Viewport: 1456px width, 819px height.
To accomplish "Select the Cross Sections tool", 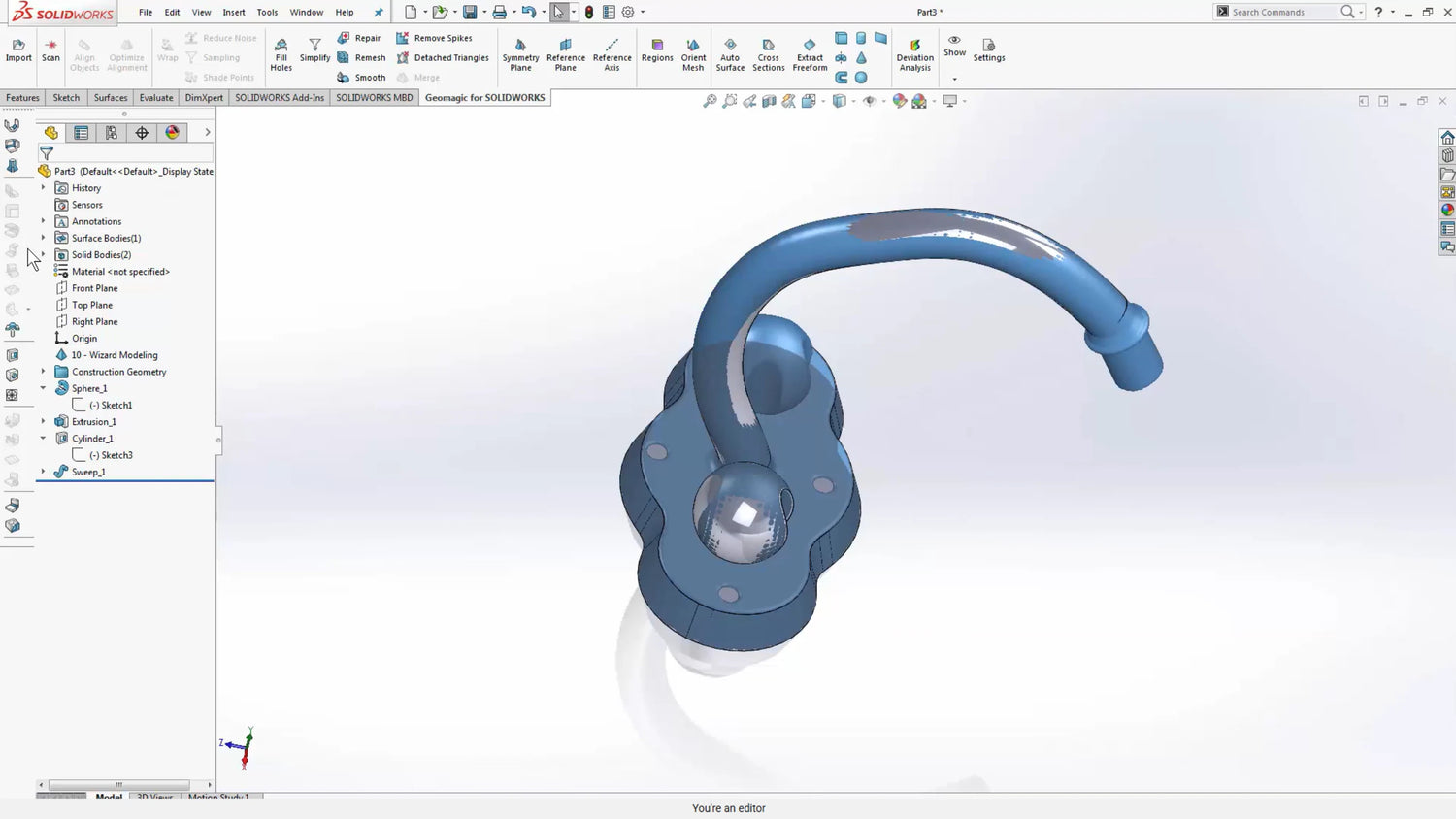I will point(768,54).
